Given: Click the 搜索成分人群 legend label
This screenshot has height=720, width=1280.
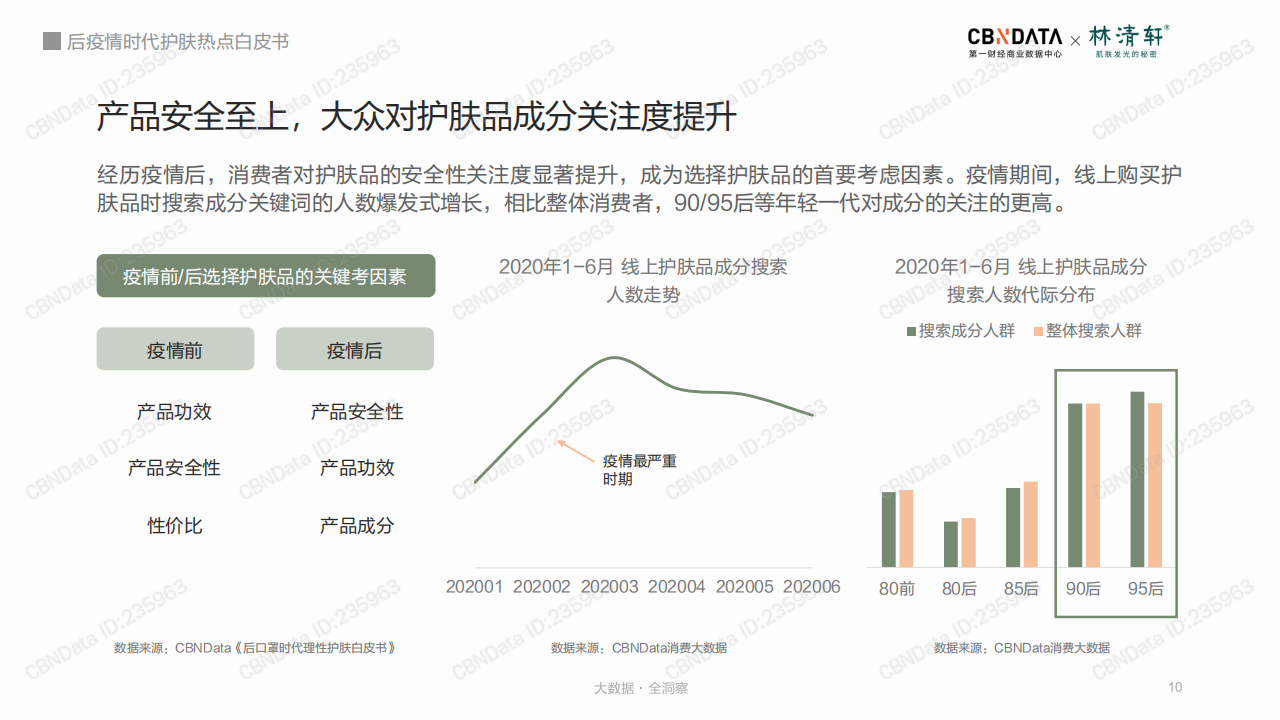Looking at the screenshot, I should (967, 331).
